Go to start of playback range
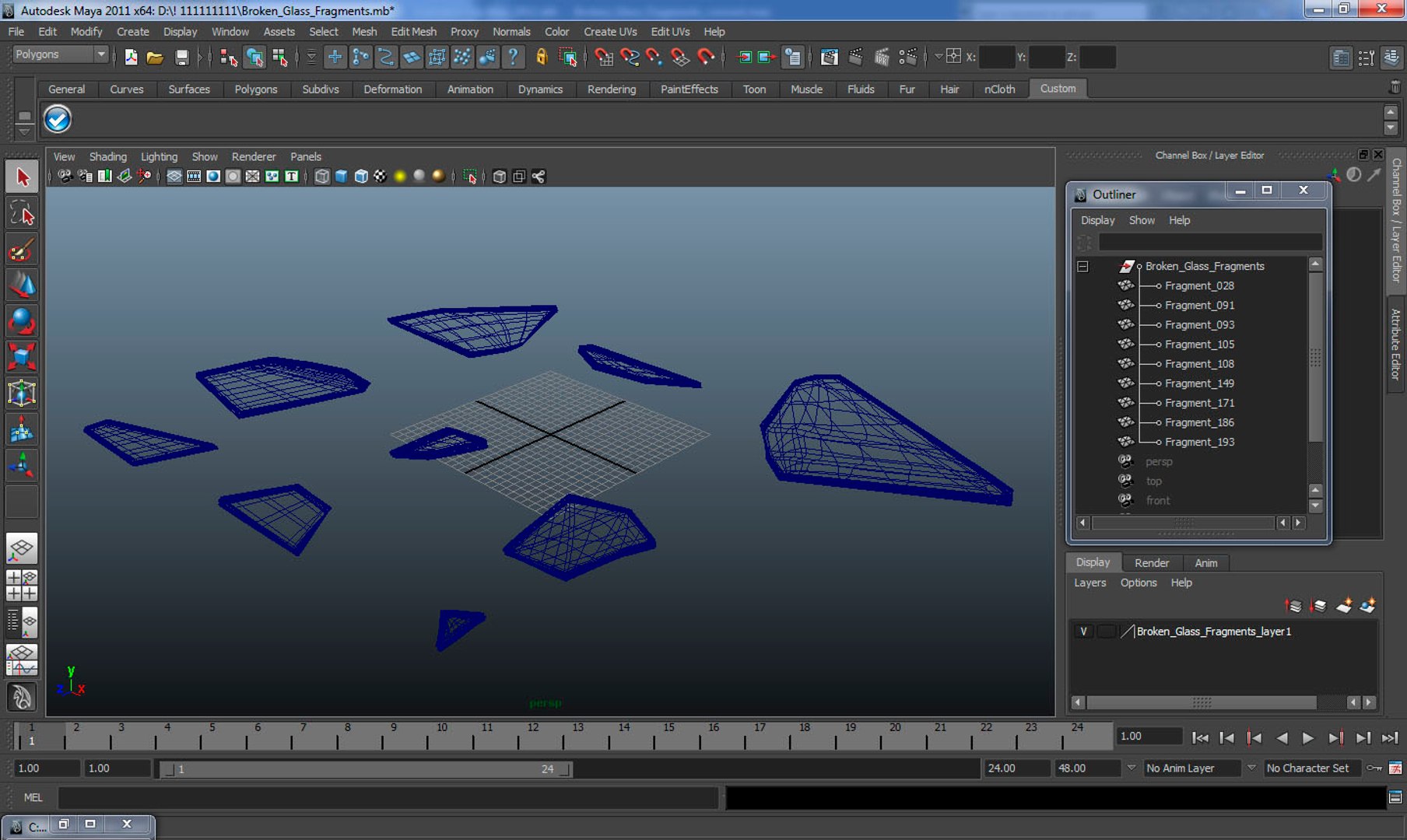This screenshot has width=1407, height=840. pyautogui.click(x=1200, y=737)
